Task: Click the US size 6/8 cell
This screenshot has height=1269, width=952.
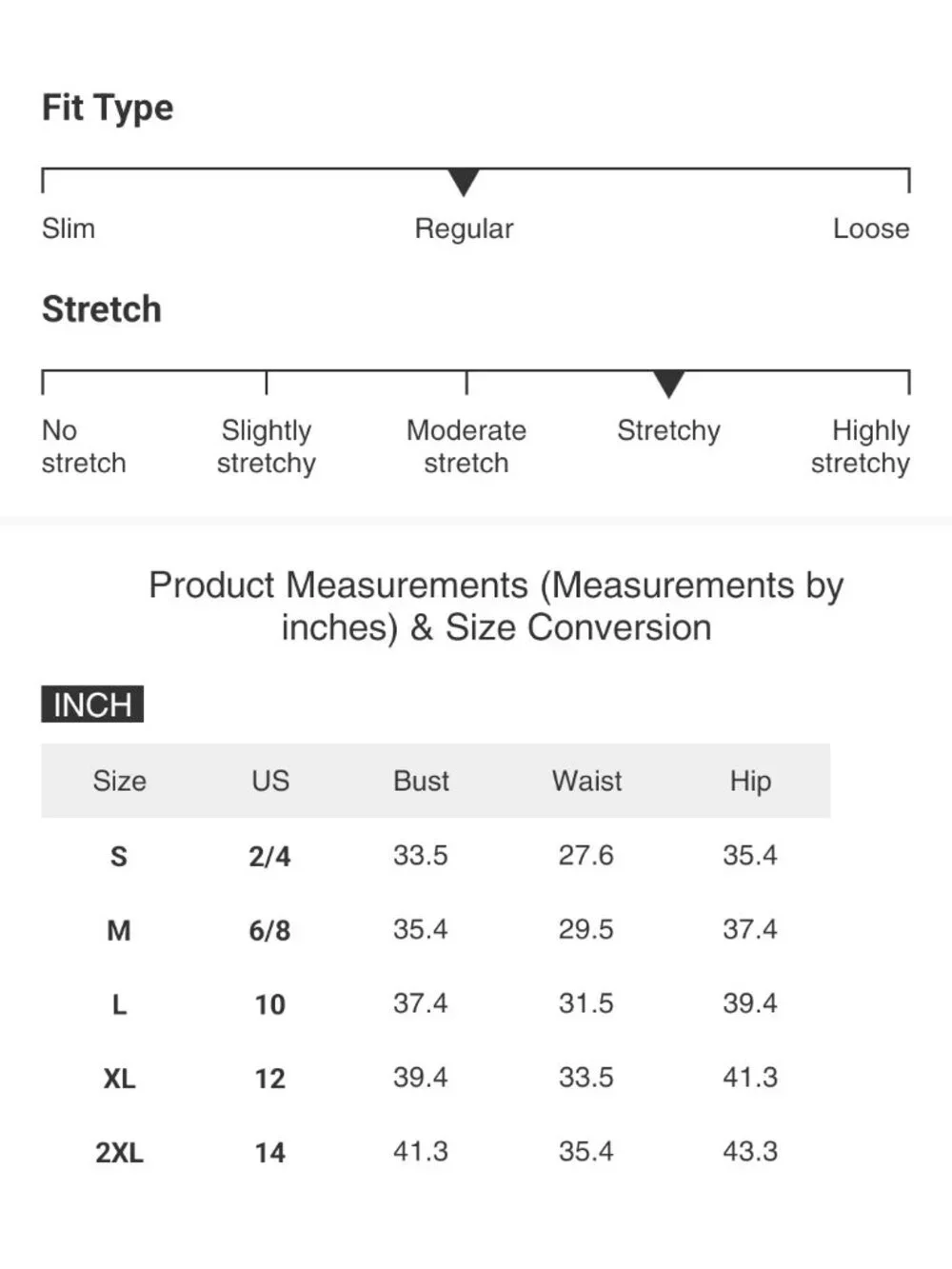Action: (x=270, y=931)
